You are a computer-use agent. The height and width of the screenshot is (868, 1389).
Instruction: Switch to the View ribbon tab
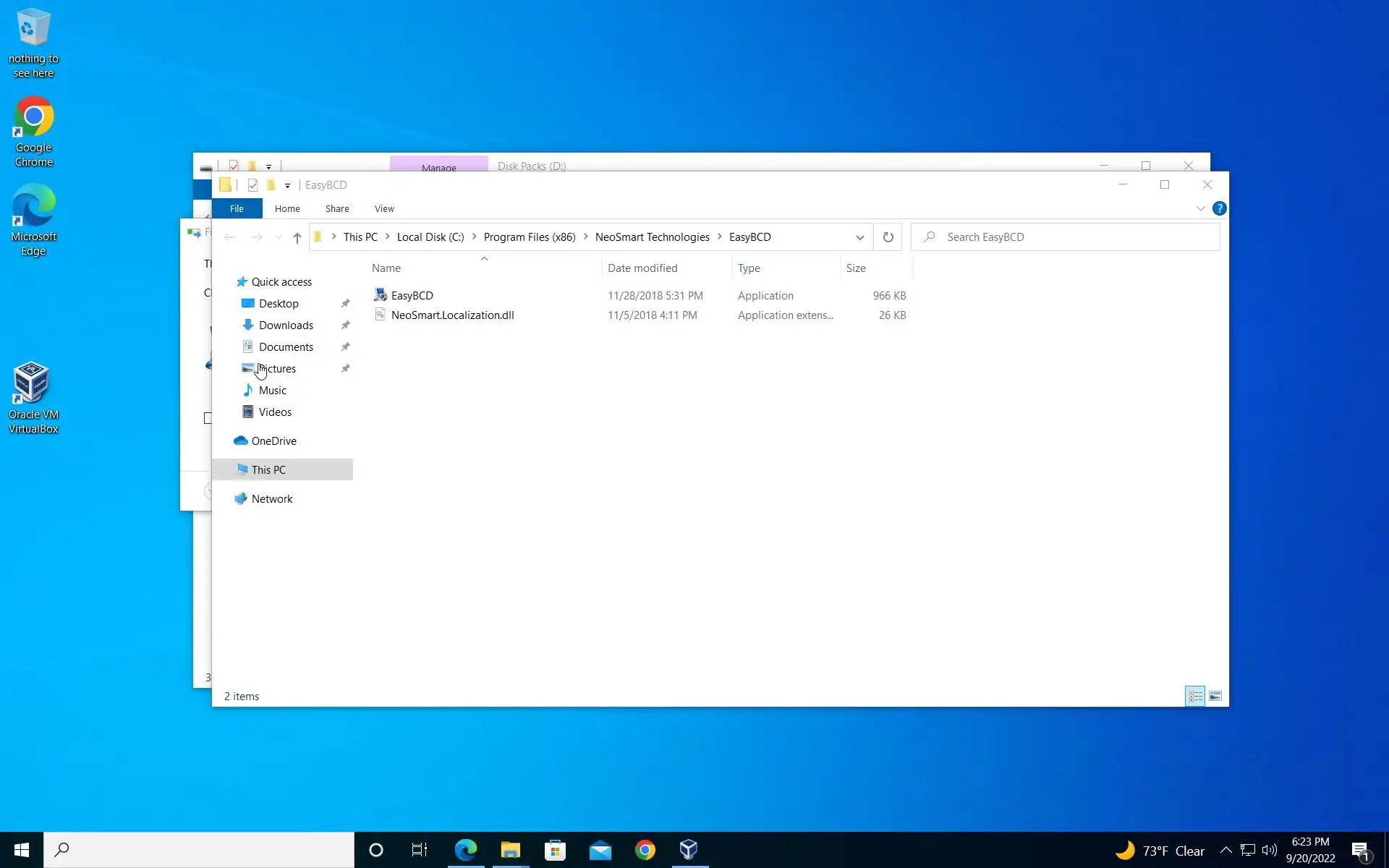pyautogui.click(x=384, y=208)
